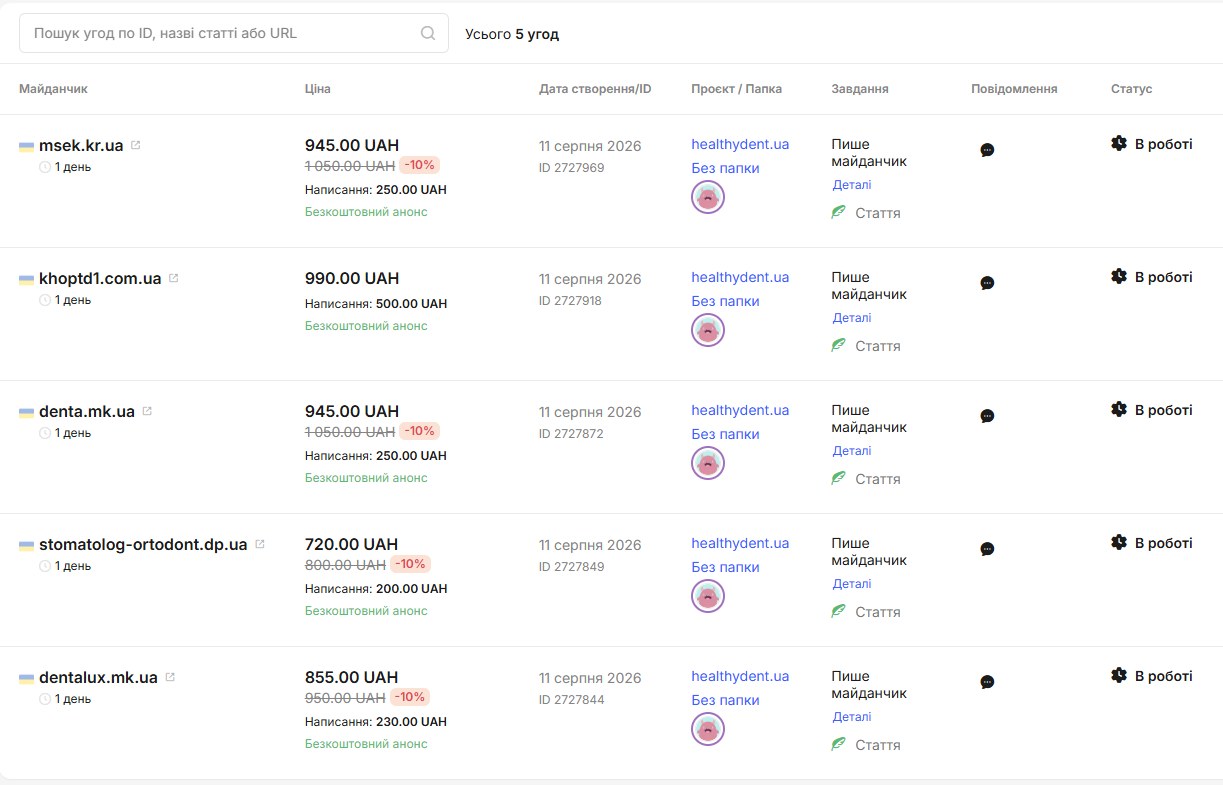Click В роботі status for khoptd1.com.ua
1223x785 pixels.
(x=1163, y=277)
